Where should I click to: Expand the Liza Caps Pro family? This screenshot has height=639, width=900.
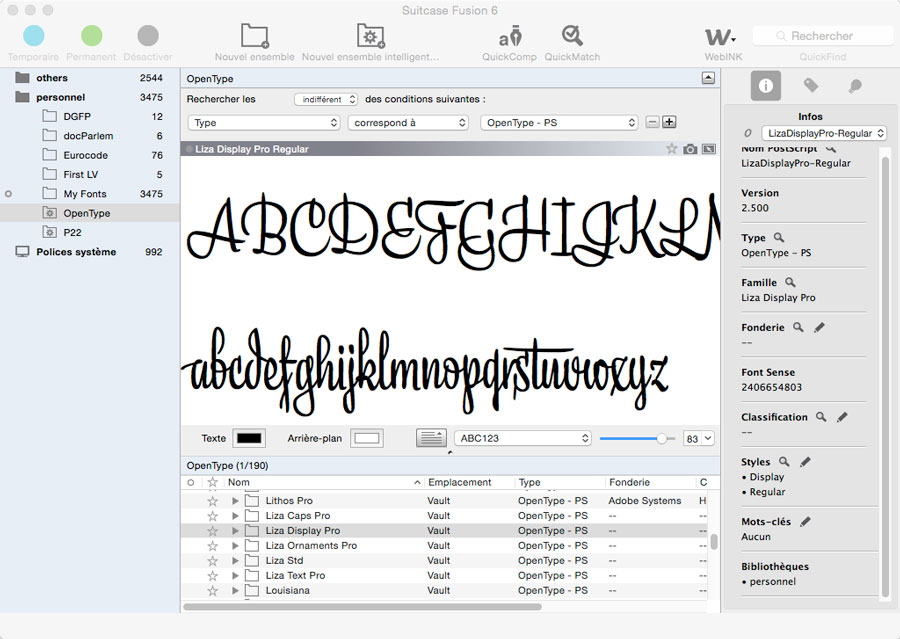[235, 516]
